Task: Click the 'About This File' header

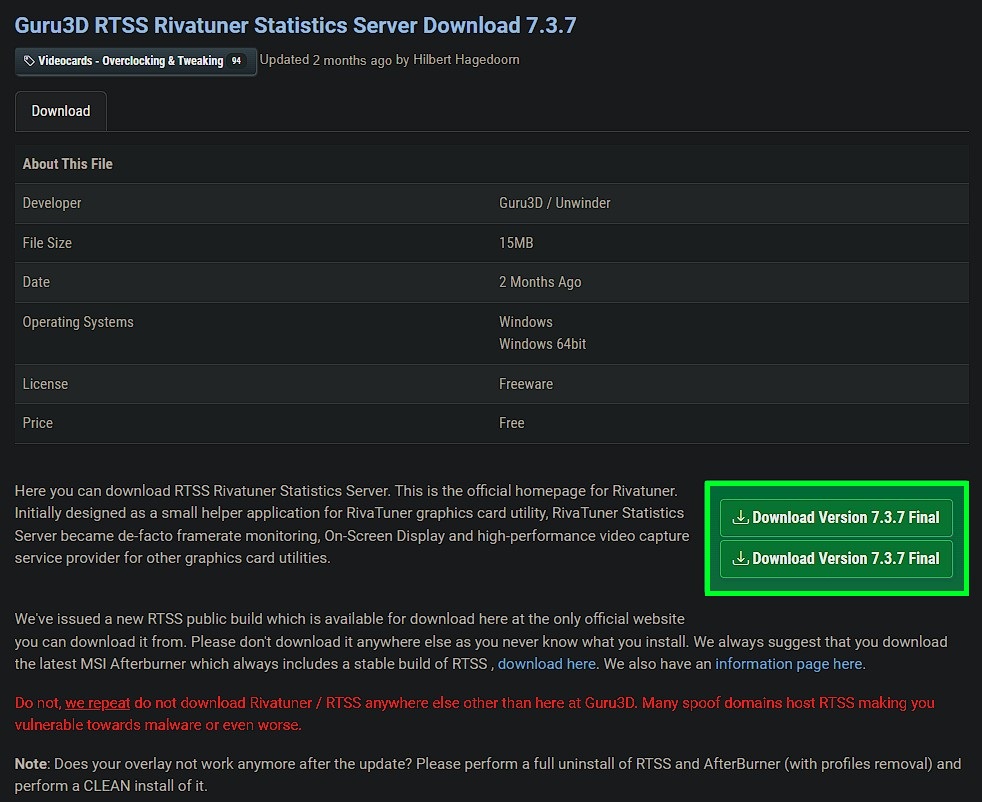Action: click(68, 164)
